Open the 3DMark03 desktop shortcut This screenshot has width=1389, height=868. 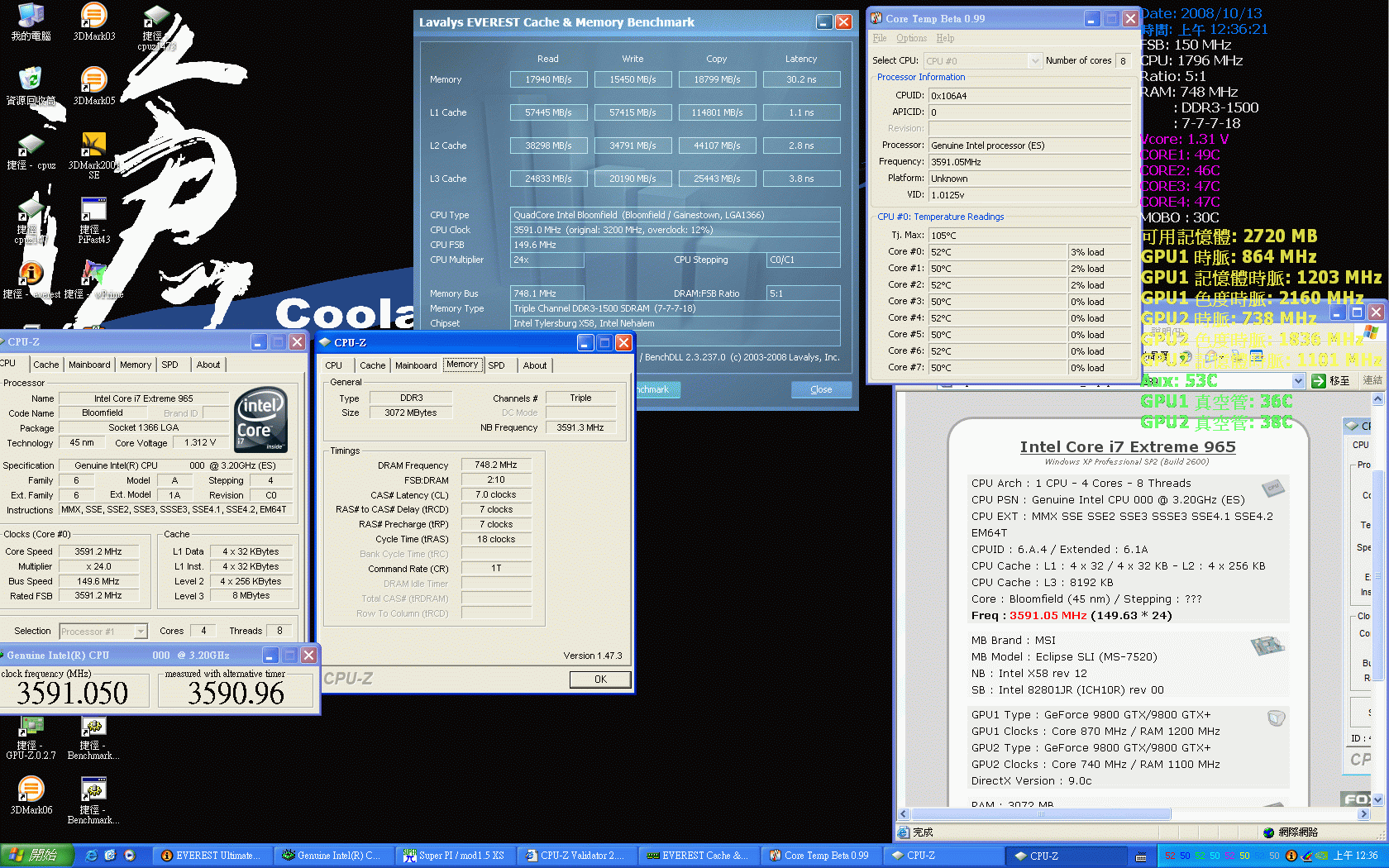(93, 22)
